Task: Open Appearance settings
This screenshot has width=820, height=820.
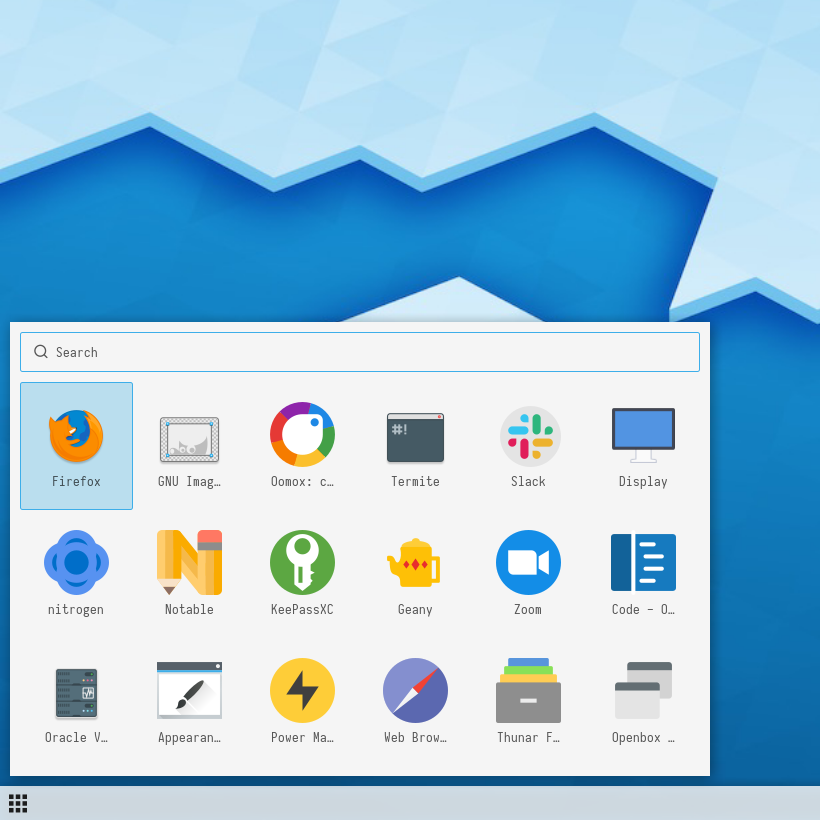Action: tap(189, 701)
